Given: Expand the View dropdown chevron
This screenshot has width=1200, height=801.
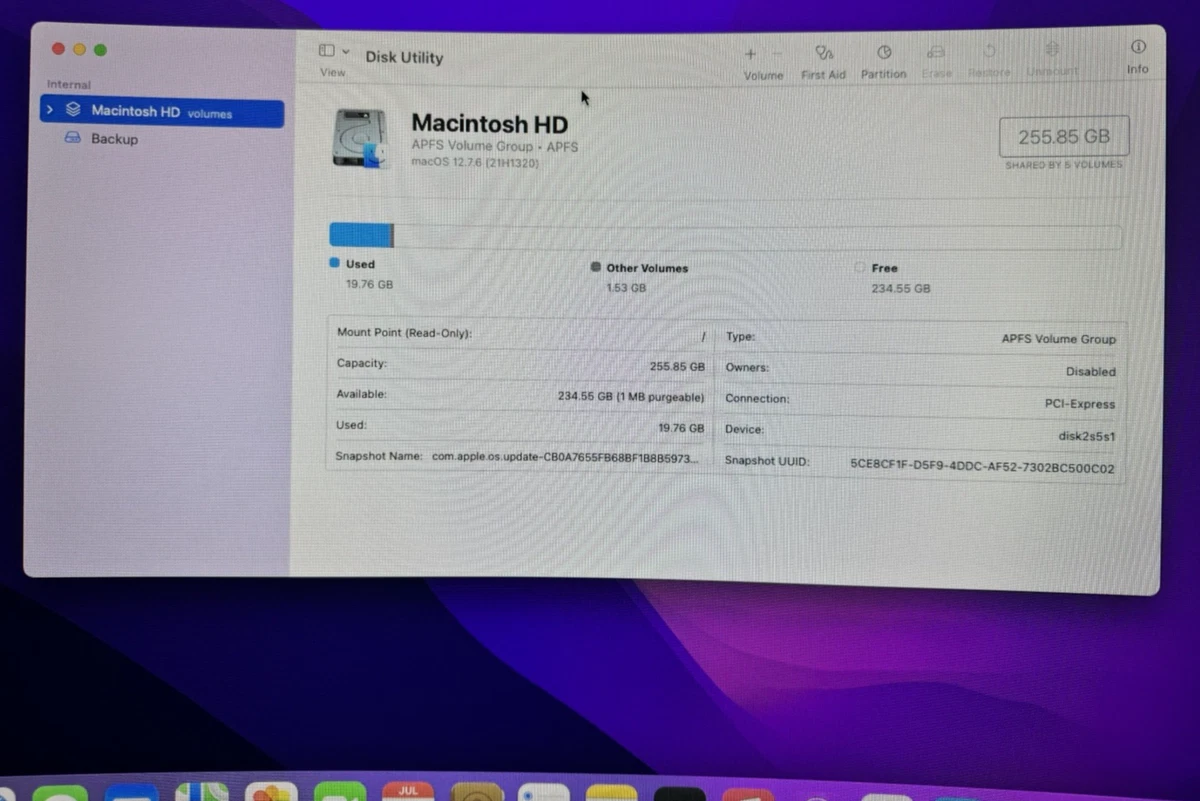Looking at the screenshot, I should click(x=346, y=51).
